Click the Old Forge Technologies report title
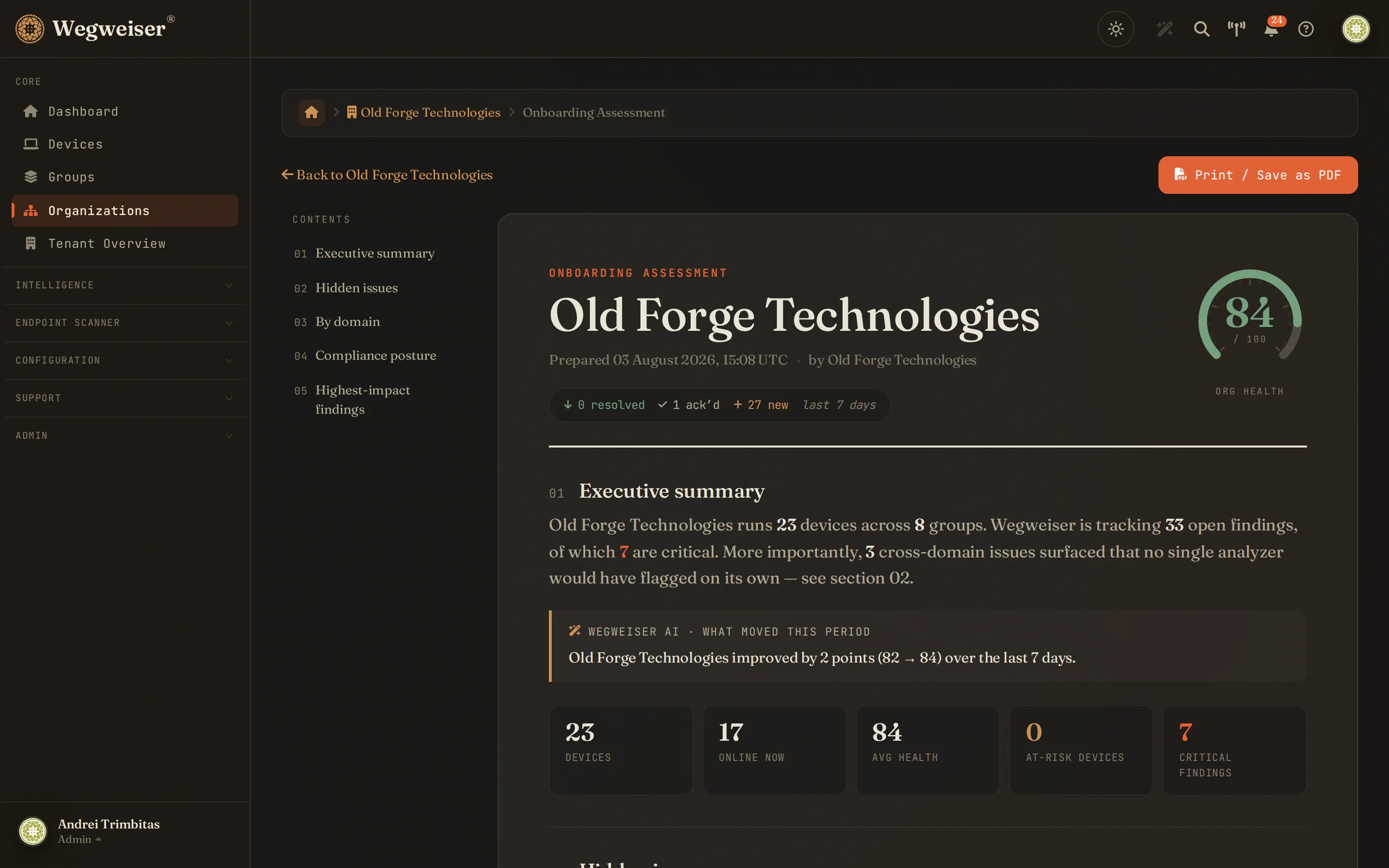 coord(794,315)
